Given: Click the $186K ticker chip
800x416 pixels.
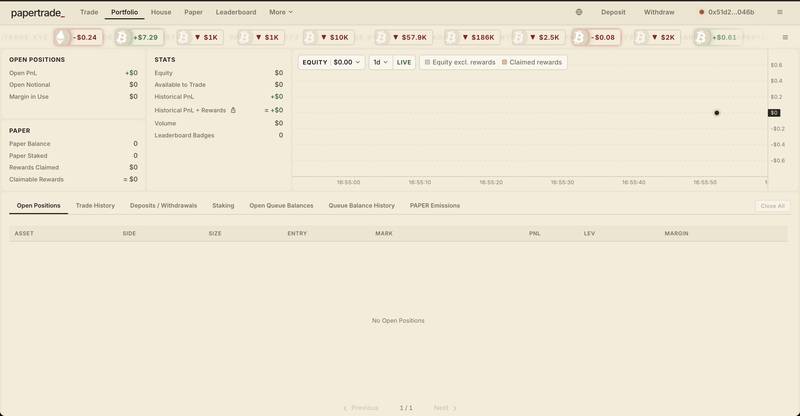Looking at the screenshot, I should [472, 37].
